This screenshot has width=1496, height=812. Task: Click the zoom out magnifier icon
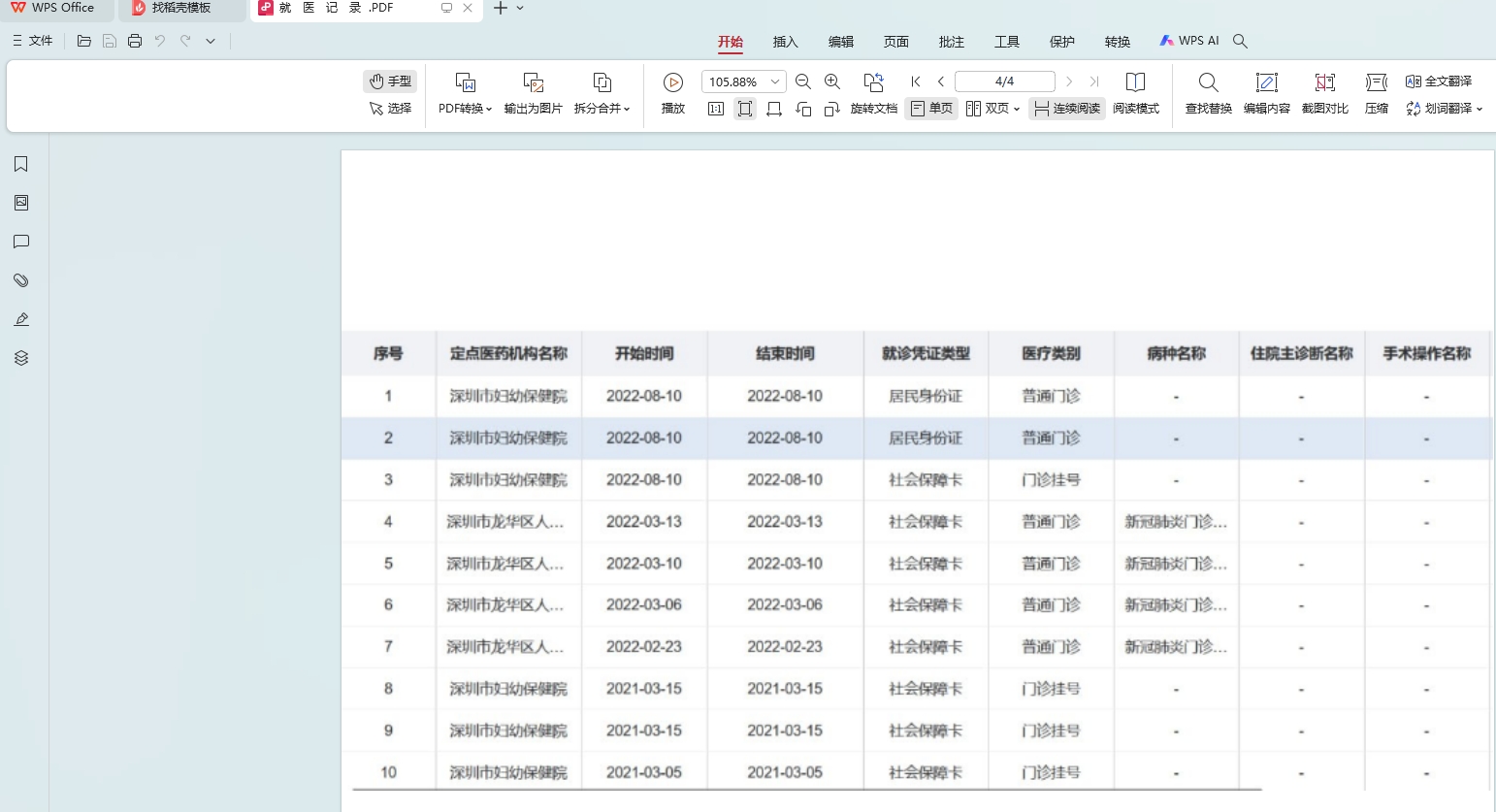pyautogui.click(x=803, y=81)
